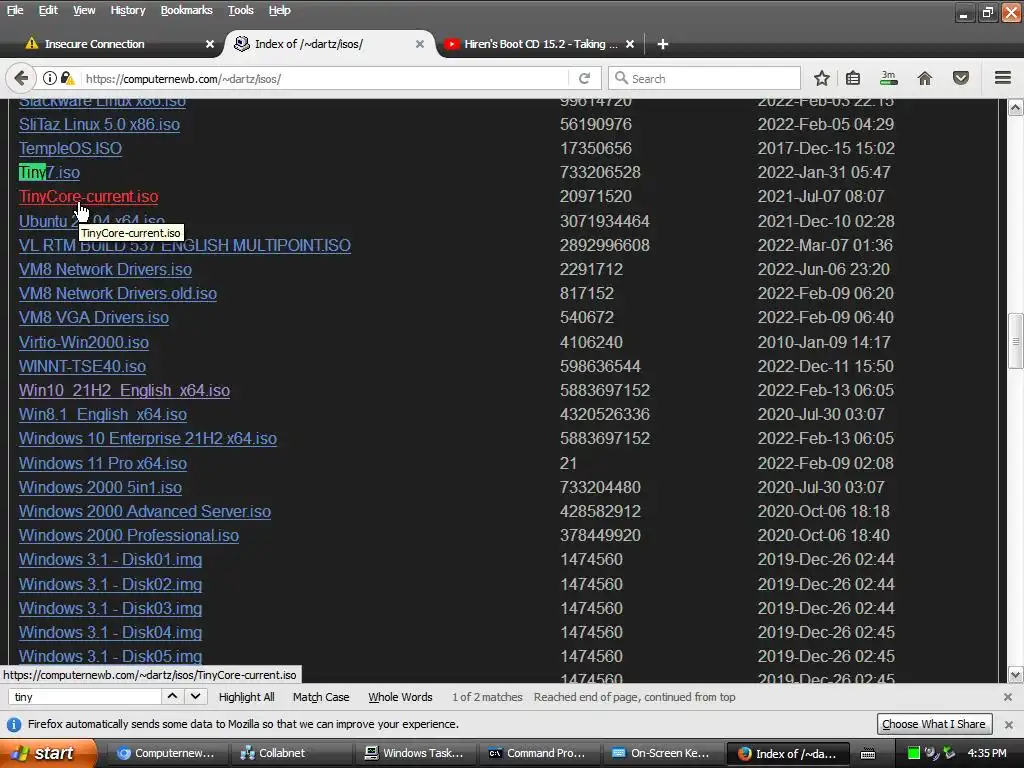This screenshot has height=768, width=1024.
Task: Open the View menu
Action: [x=84, y=10]
